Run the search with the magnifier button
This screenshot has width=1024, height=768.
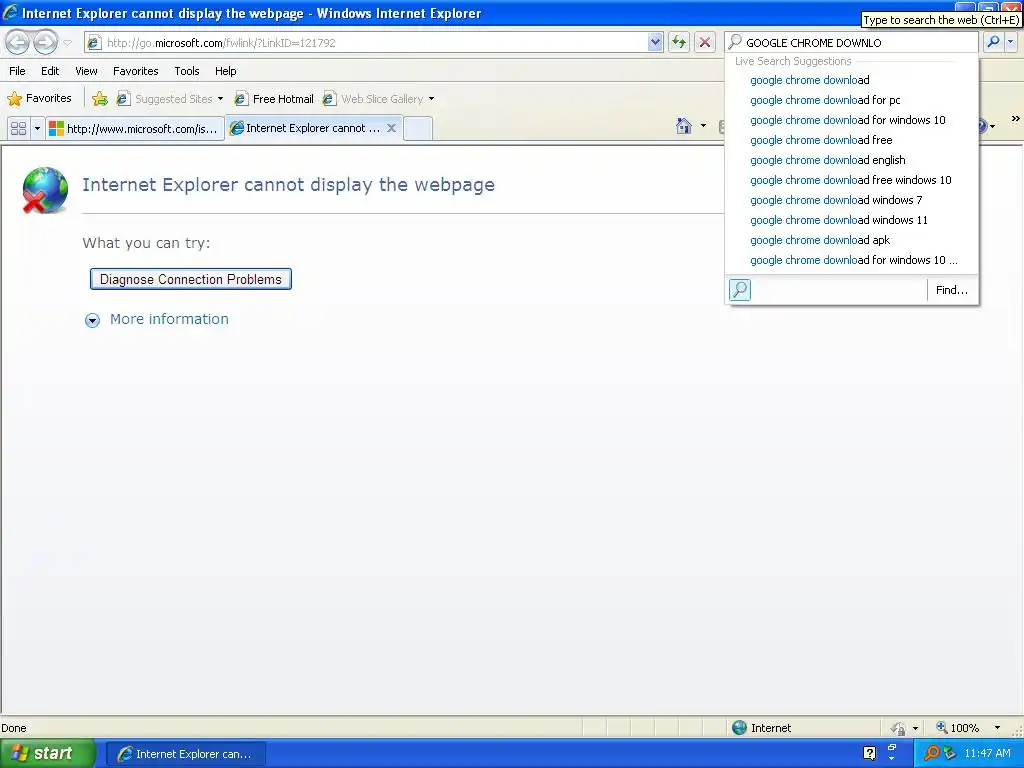(x=993, y=42)
